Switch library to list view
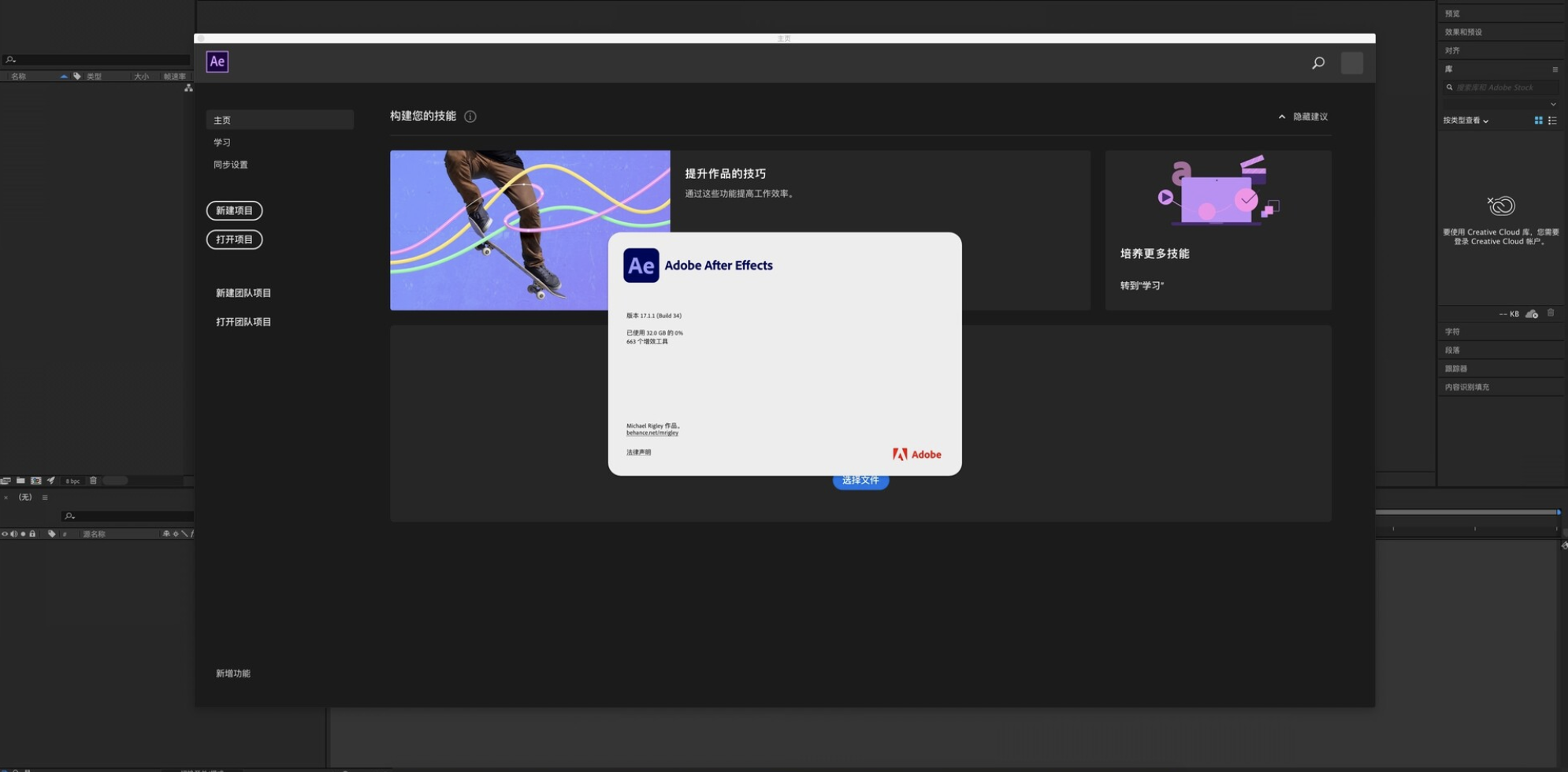Viewport: 1568px width, 772px height. click(1552, 121)
